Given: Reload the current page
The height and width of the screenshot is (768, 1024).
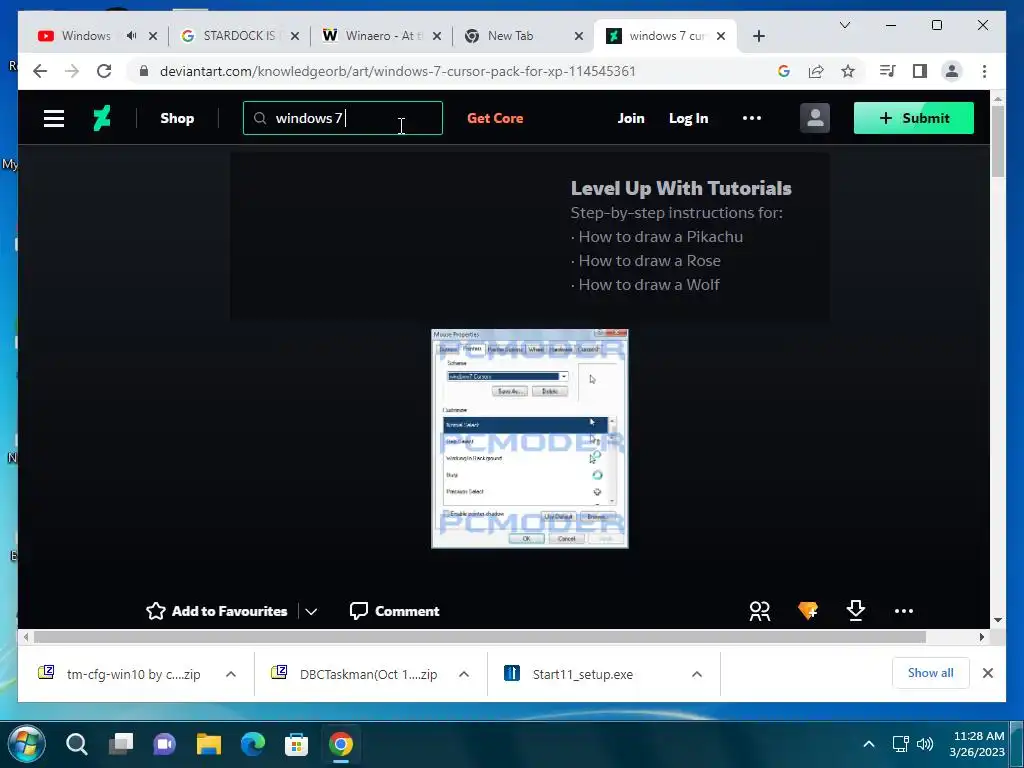Looking at the screenshot, I should (x=104, y=71).
